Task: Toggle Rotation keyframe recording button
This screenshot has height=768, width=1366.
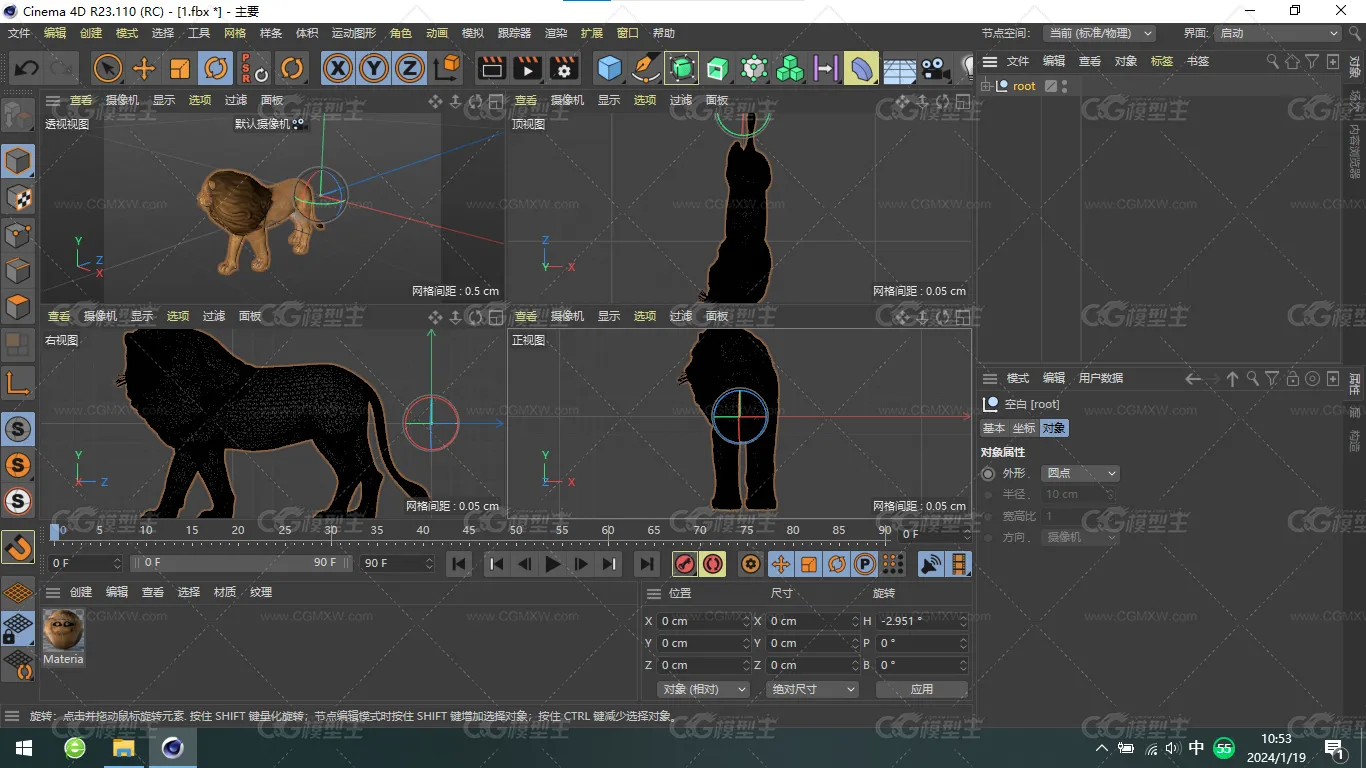Action: click(x=836, y=564)
